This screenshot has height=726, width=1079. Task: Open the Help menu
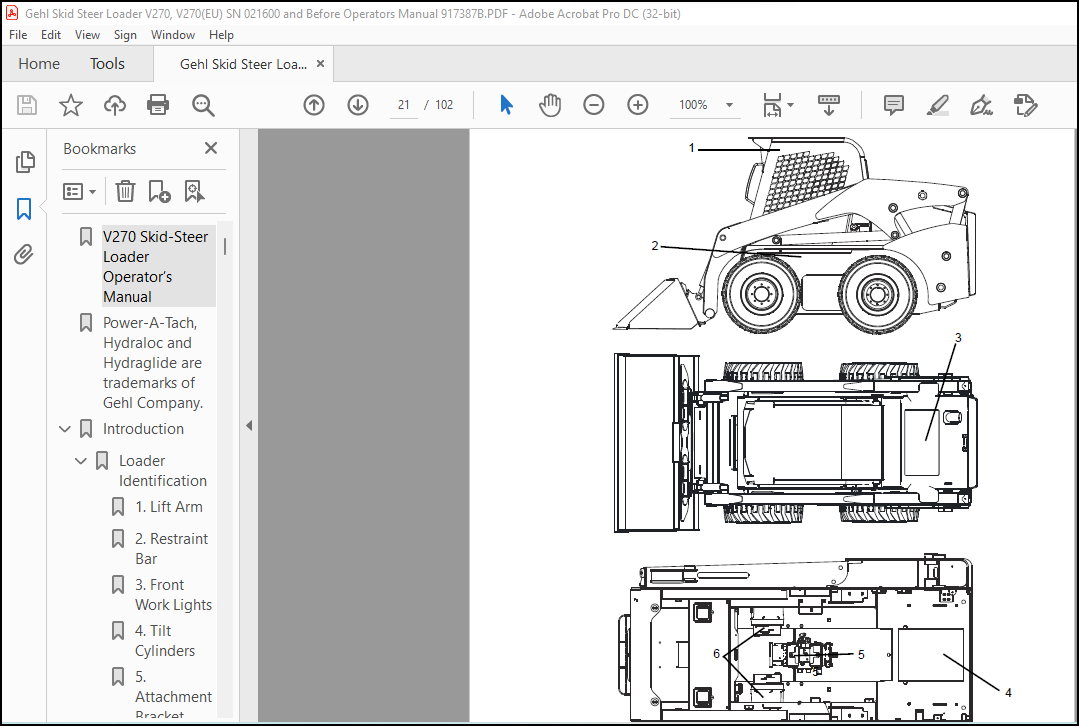(x=221, y=34)
